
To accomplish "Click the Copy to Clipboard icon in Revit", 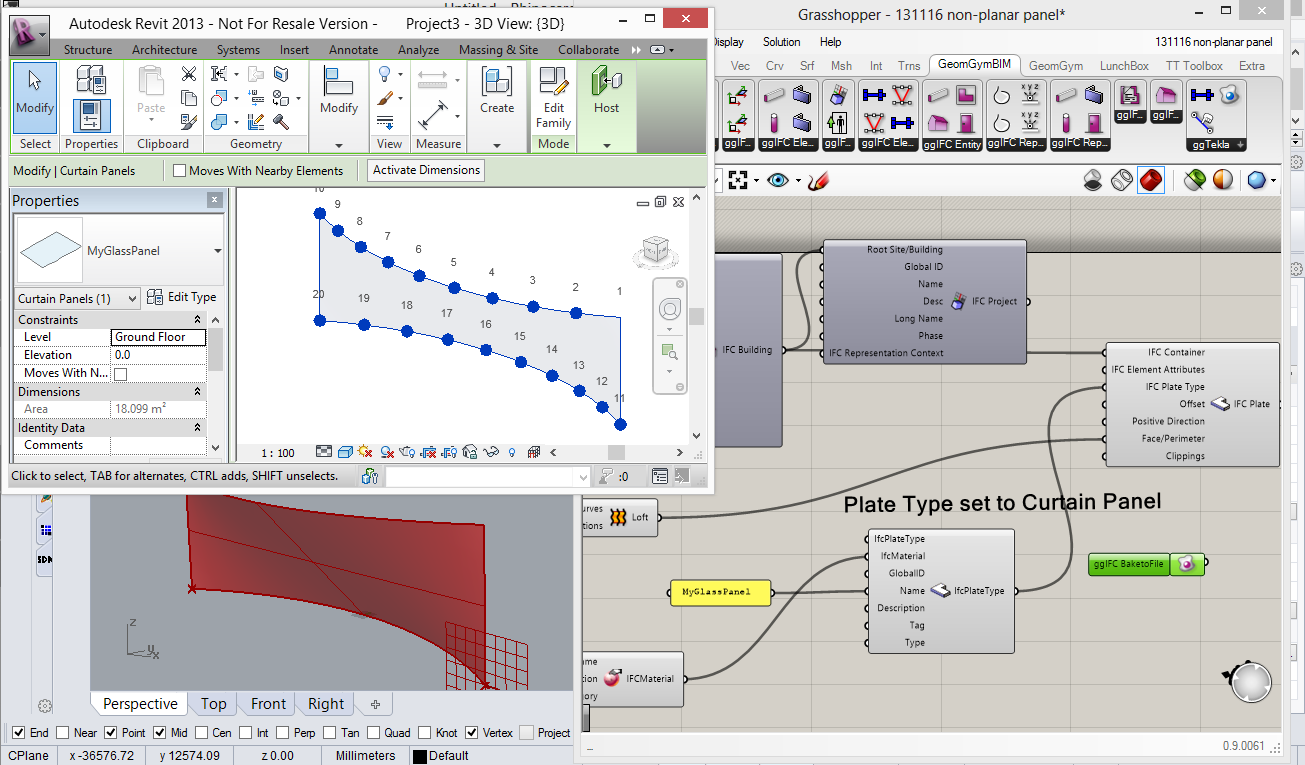I will tap(188, 98).
